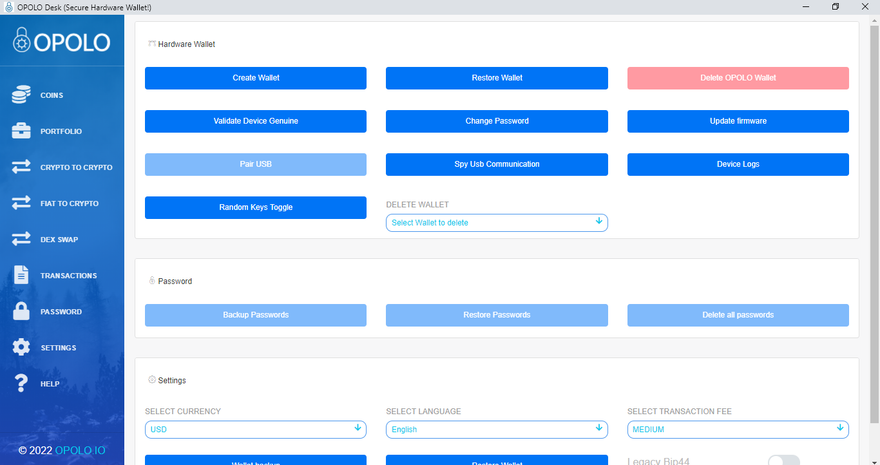880x465 pixels.
Task: Select the Crypto to Crypto swap arrows icon
Action: click(21, 167)
